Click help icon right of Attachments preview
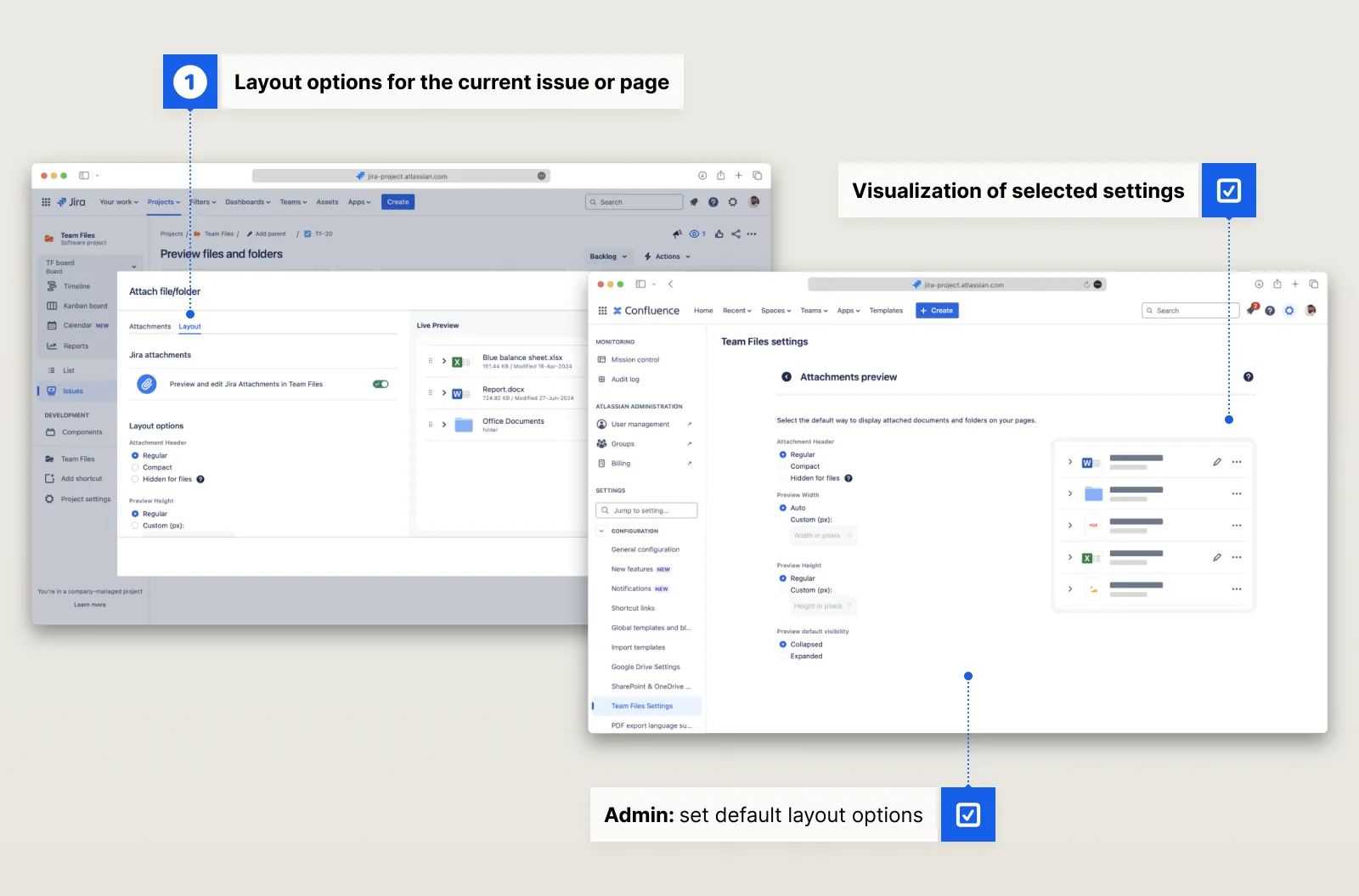 (x=1249, y=377)
